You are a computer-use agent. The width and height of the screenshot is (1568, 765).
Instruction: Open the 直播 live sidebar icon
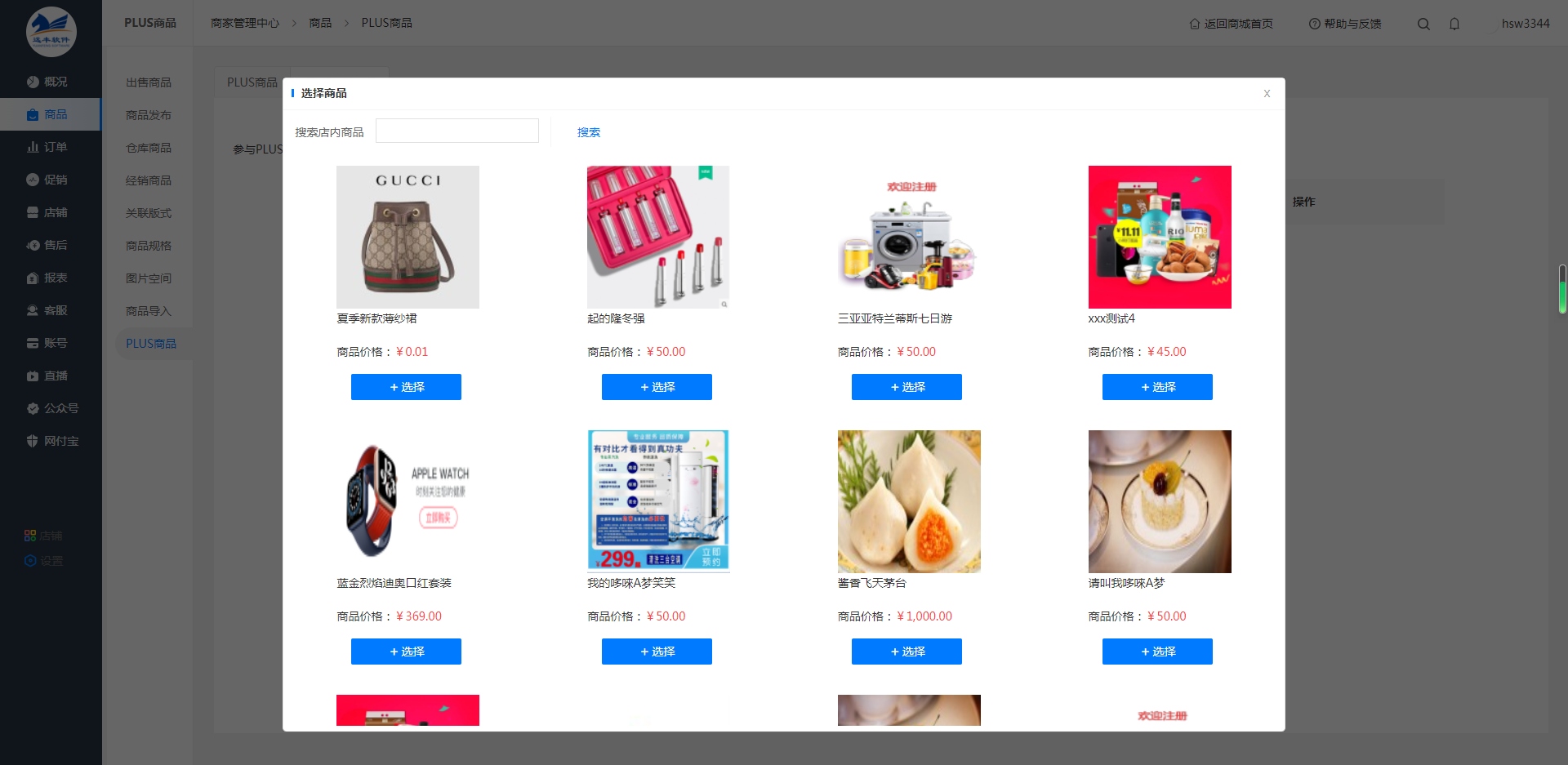tap(33, 376)
